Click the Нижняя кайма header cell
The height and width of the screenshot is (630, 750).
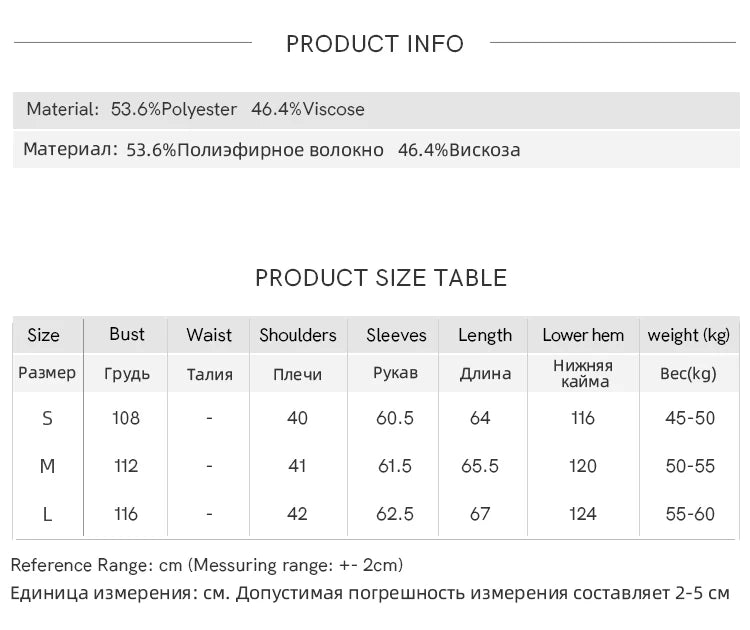583,373
